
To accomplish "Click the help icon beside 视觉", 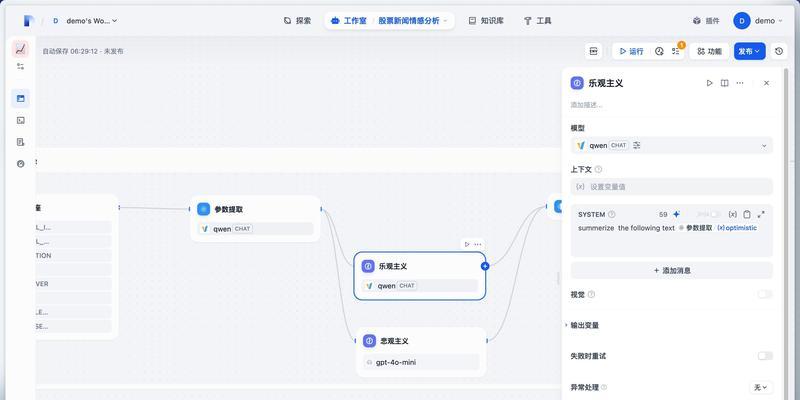I will [x=591, y=294].
